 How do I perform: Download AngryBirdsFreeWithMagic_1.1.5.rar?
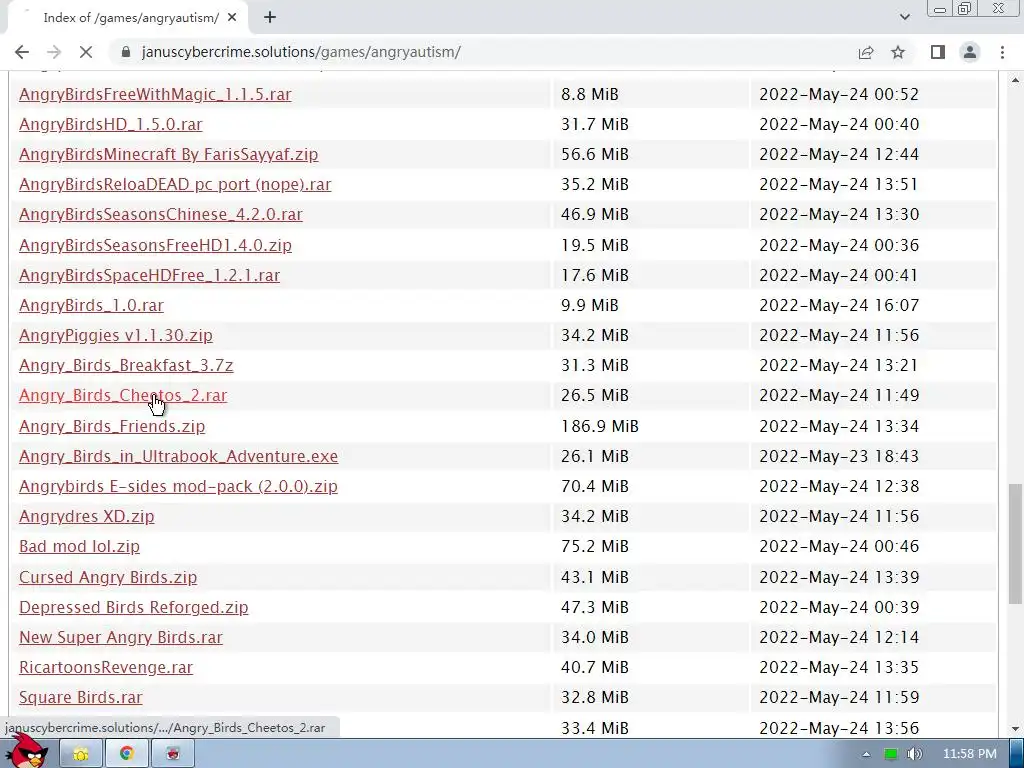tap(155, 94)
